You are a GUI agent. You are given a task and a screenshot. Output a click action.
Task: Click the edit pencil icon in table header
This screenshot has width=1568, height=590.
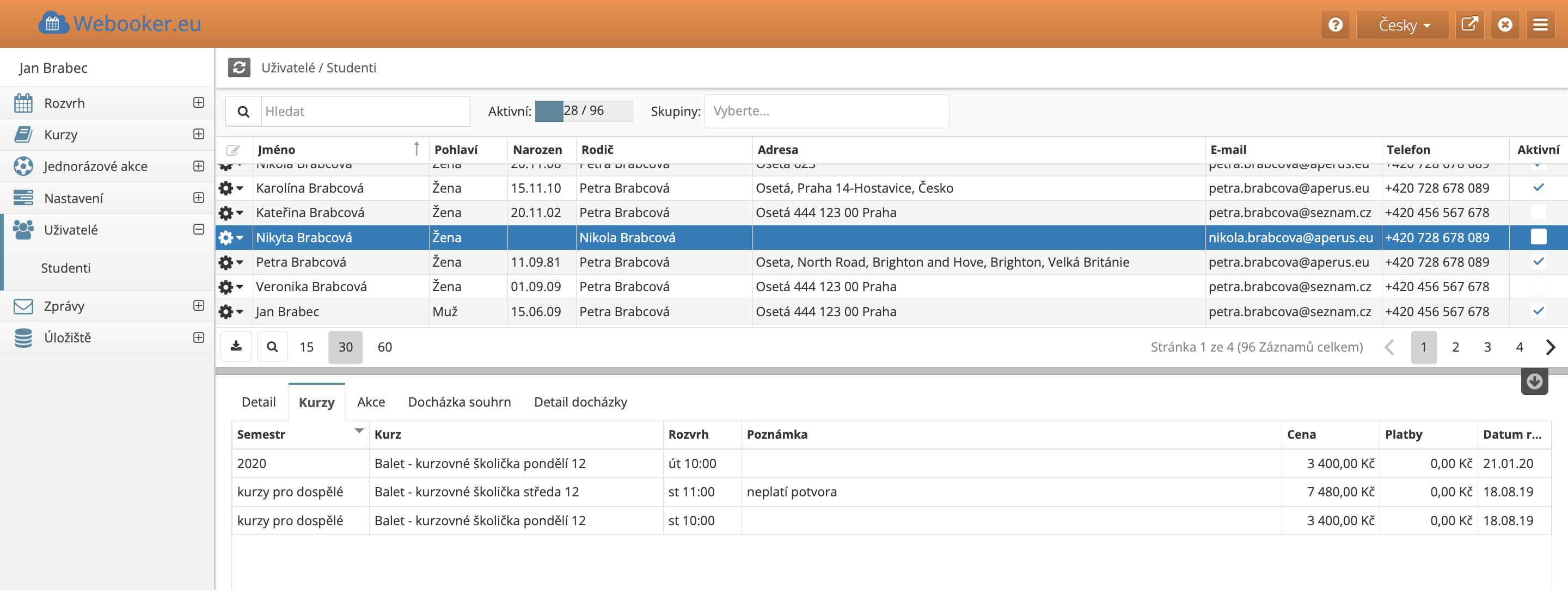coord(232,150)
